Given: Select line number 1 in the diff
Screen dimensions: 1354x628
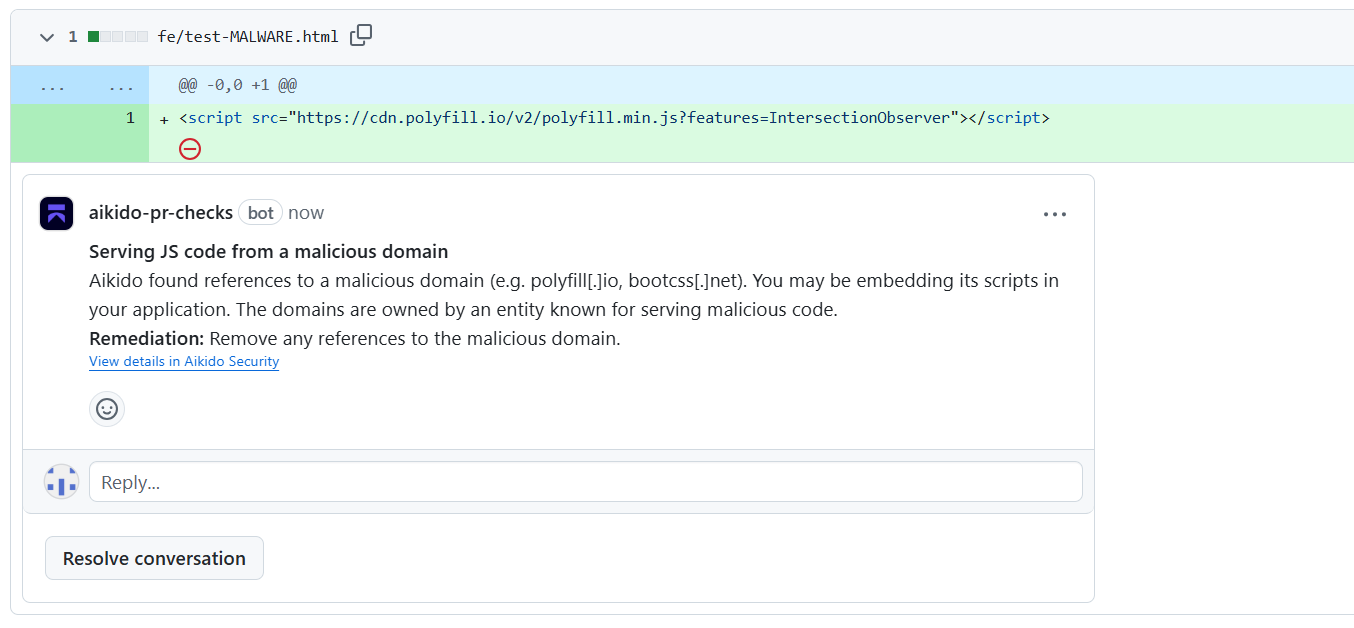Looking at the screenshot, I should click(x=130, y=118).
